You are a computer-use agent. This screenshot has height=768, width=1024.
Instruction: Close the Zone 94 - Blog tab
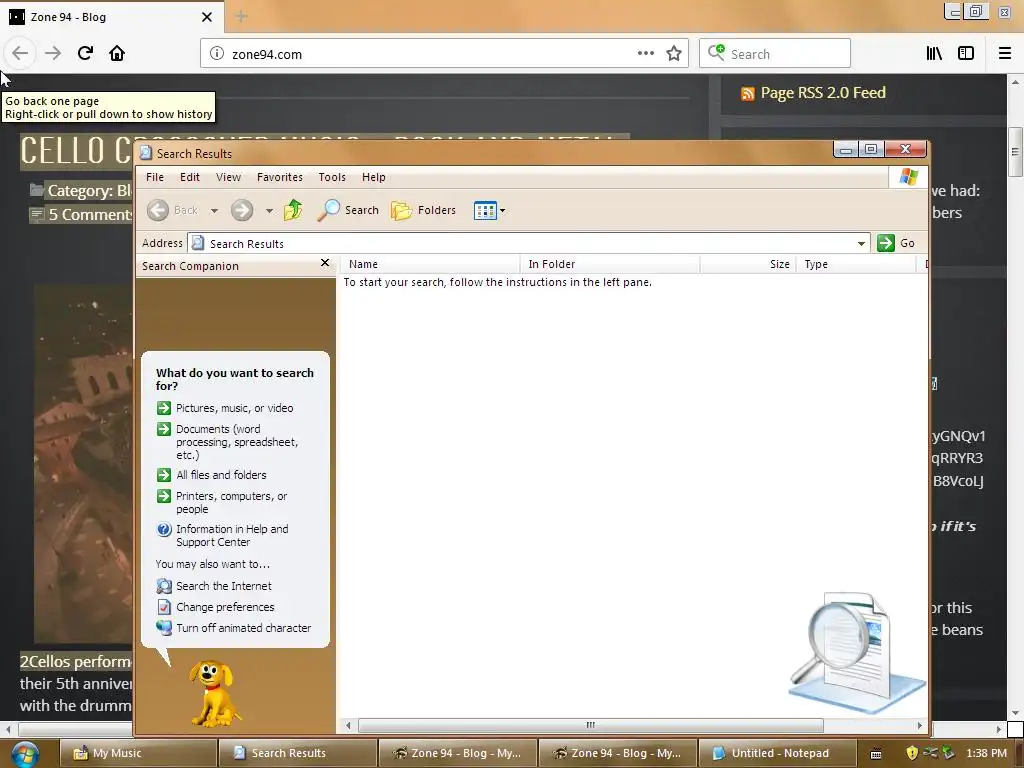(207, 17)
